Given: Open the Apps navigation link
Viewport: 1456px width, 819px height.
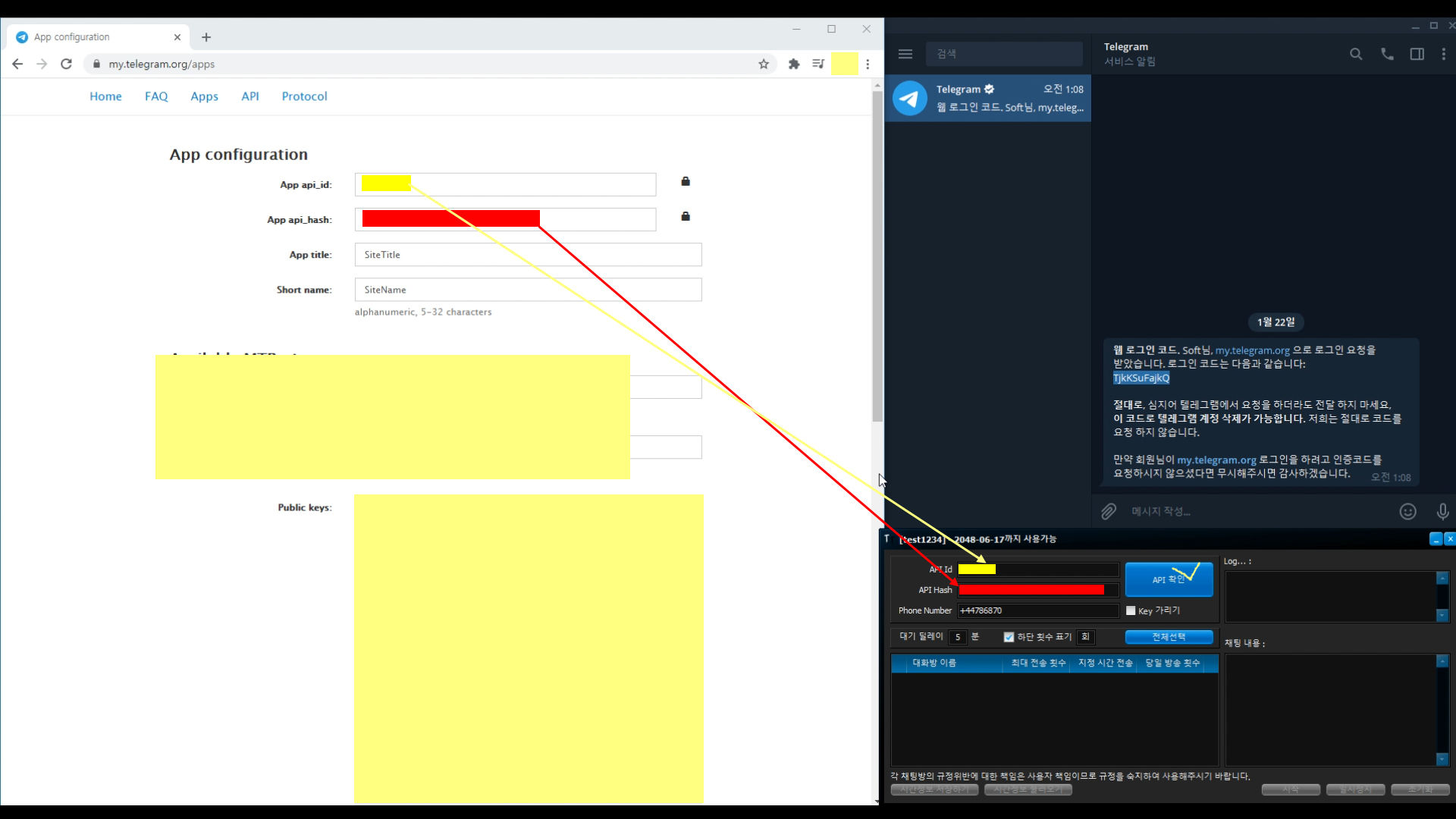Looking at the screenshot, I should [204, 96].
